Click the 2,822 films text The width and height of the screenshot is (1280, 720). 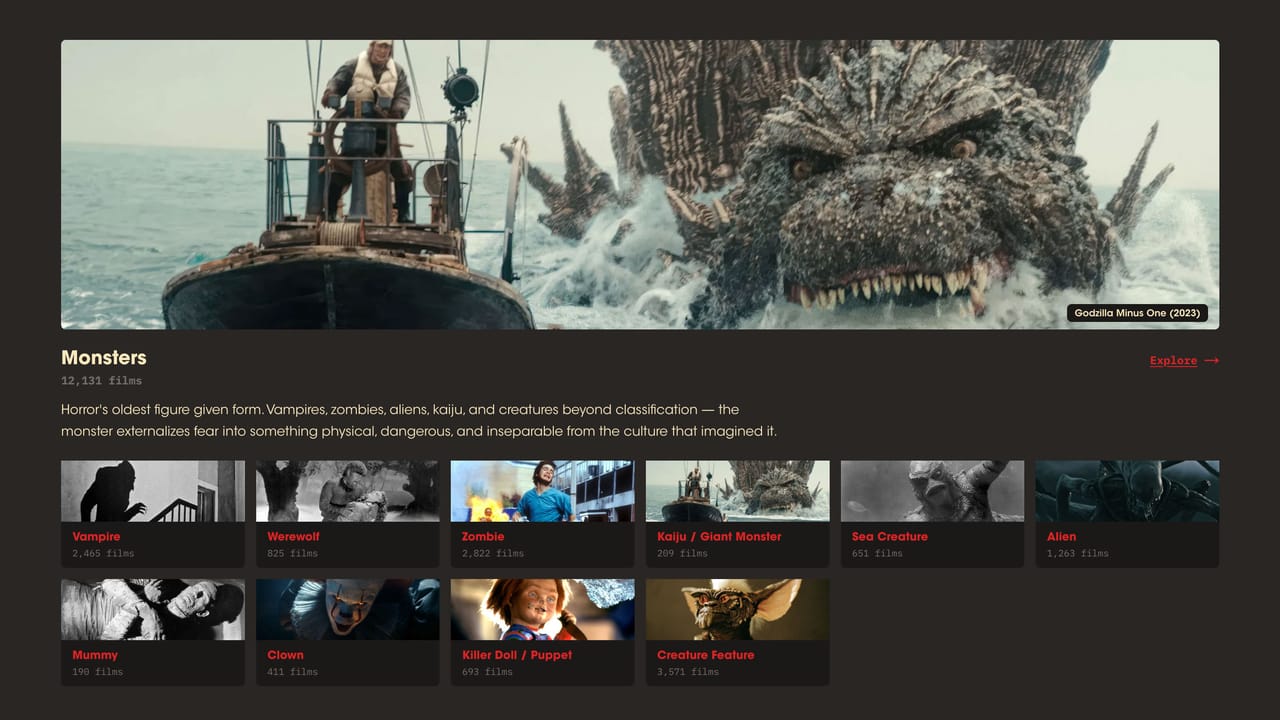pos(493,553)
